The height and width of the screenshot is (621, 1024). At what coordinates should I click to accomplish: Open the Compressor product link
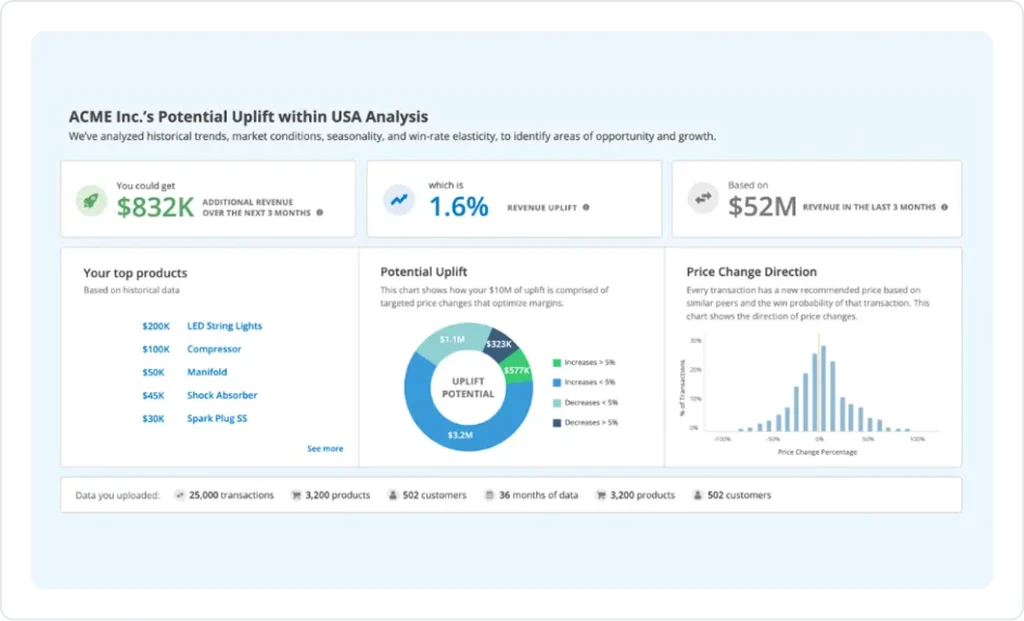tap(214, 349)
